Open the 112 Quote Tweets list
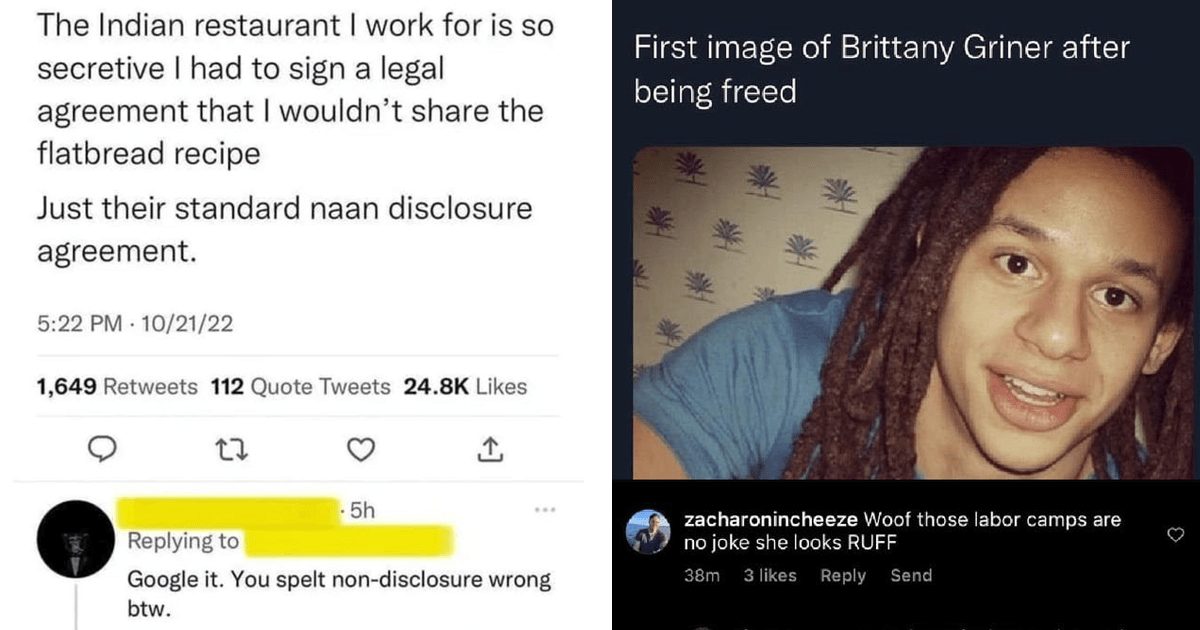1200x630 pixels. 301,386
